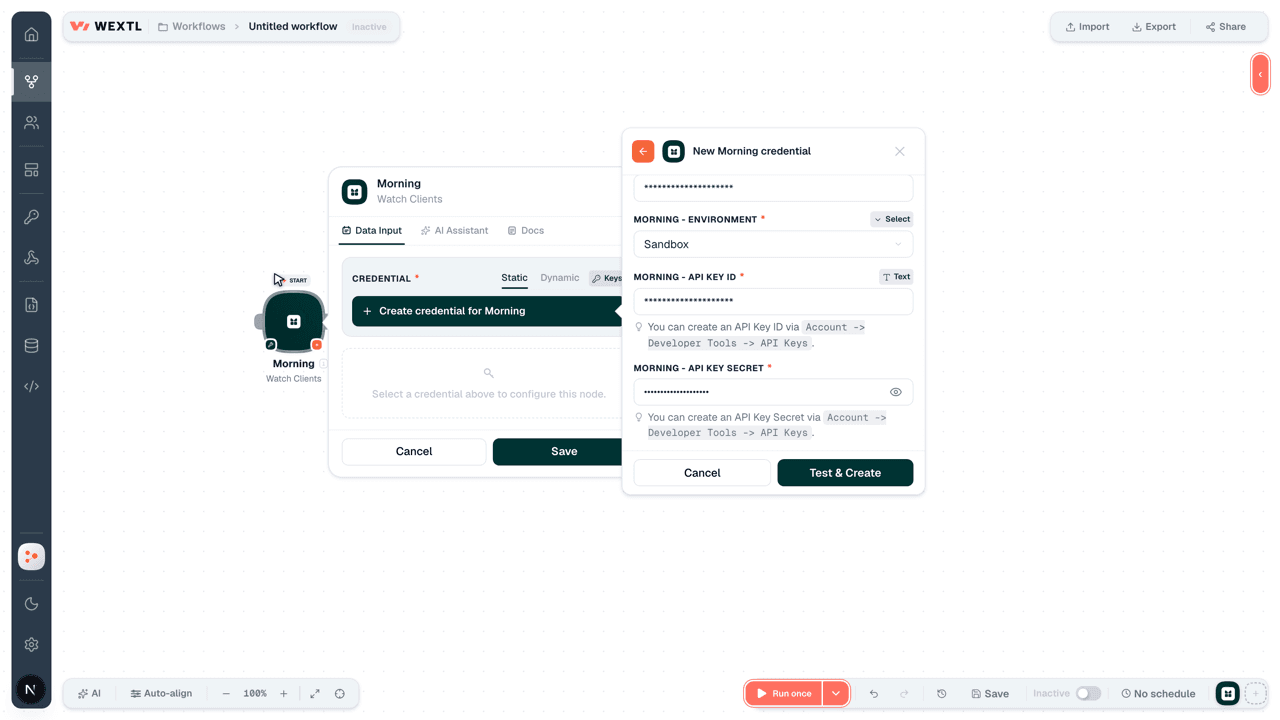Cancel the Morning node configuration panel
1280x720 pixels.
pos(414,452)
